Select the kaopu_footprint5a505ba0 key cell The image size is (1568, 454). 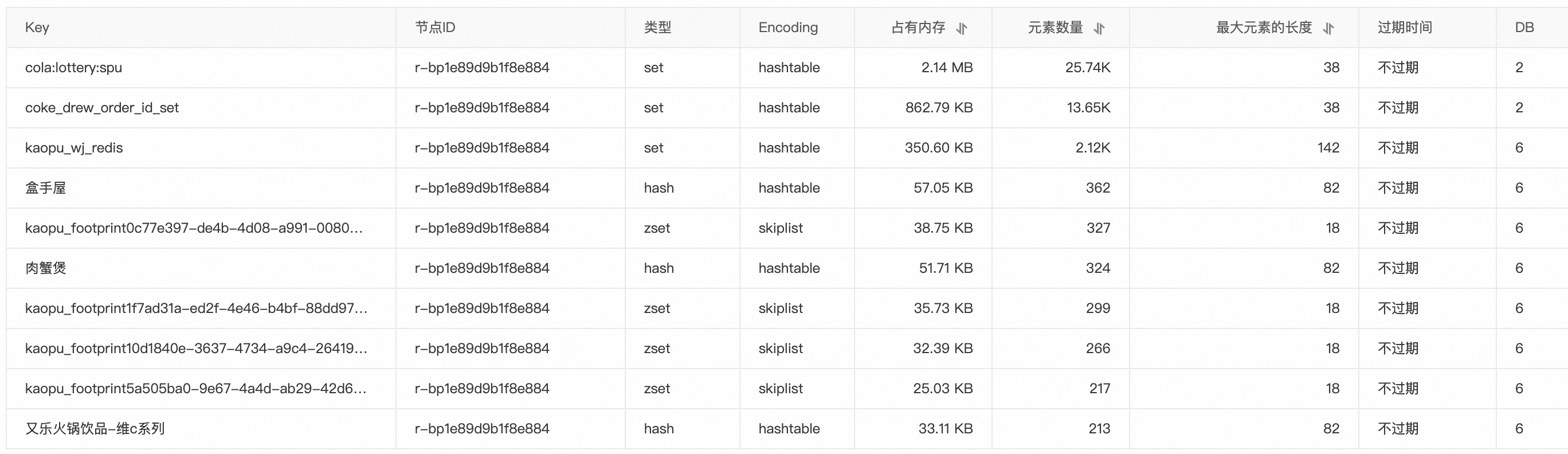coord(195,389)
